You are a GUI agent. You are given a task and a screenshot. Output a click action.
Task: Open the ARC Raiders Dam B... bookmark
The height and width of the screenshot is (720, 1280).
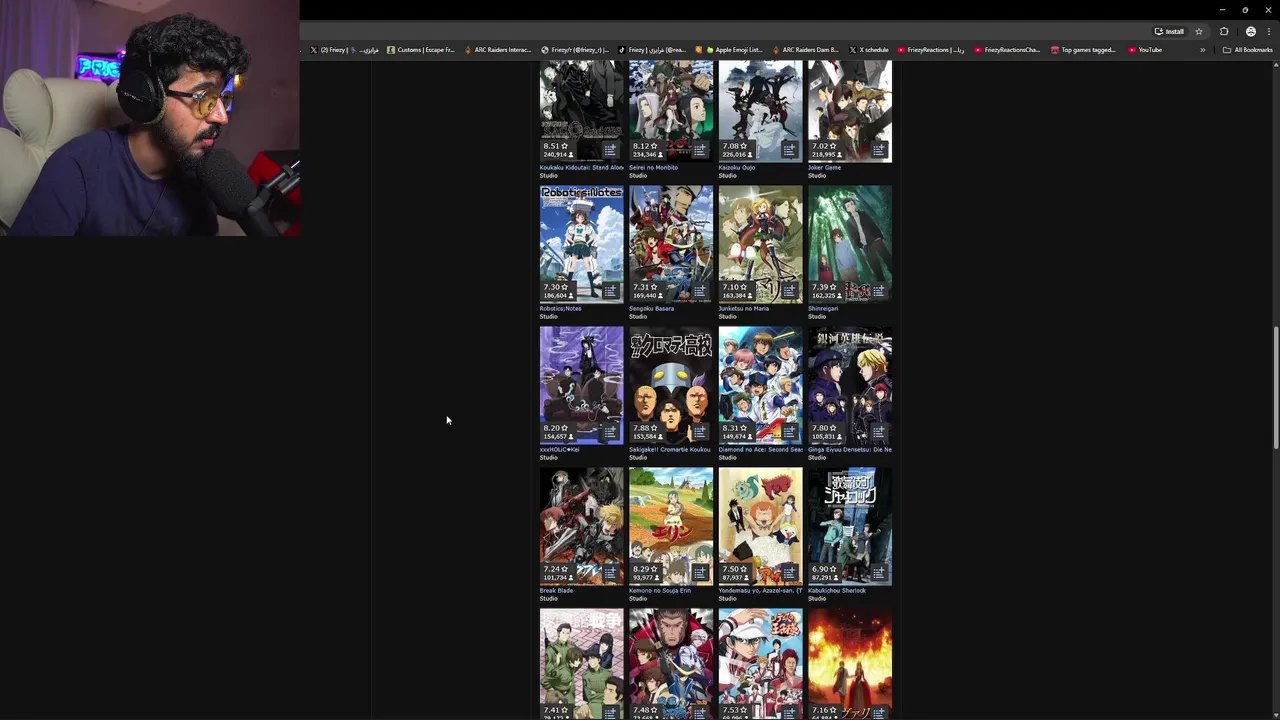coord(805,50)
